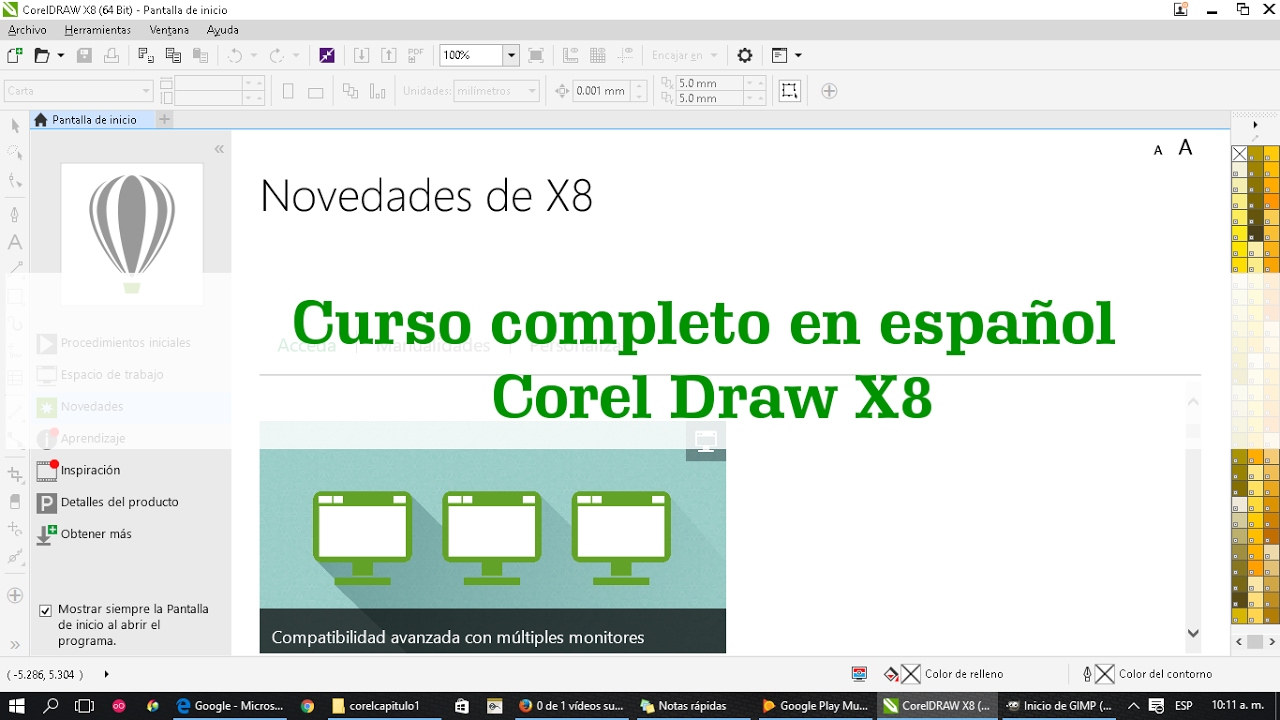Click the Import icon

pyautogui.click(x=362, y=56)
